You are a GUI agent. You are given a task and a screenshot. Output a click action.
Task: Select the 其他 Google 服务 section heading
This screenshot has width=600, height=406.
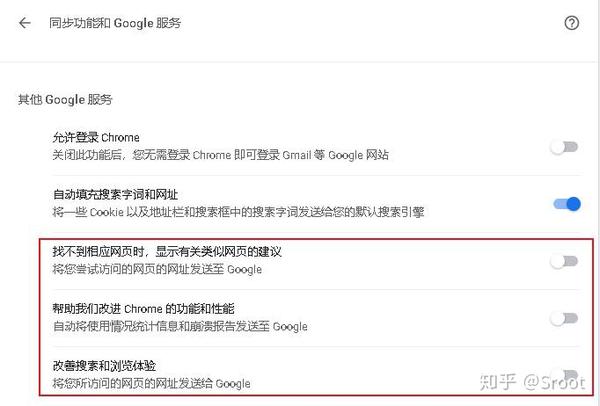coord(65,100)
